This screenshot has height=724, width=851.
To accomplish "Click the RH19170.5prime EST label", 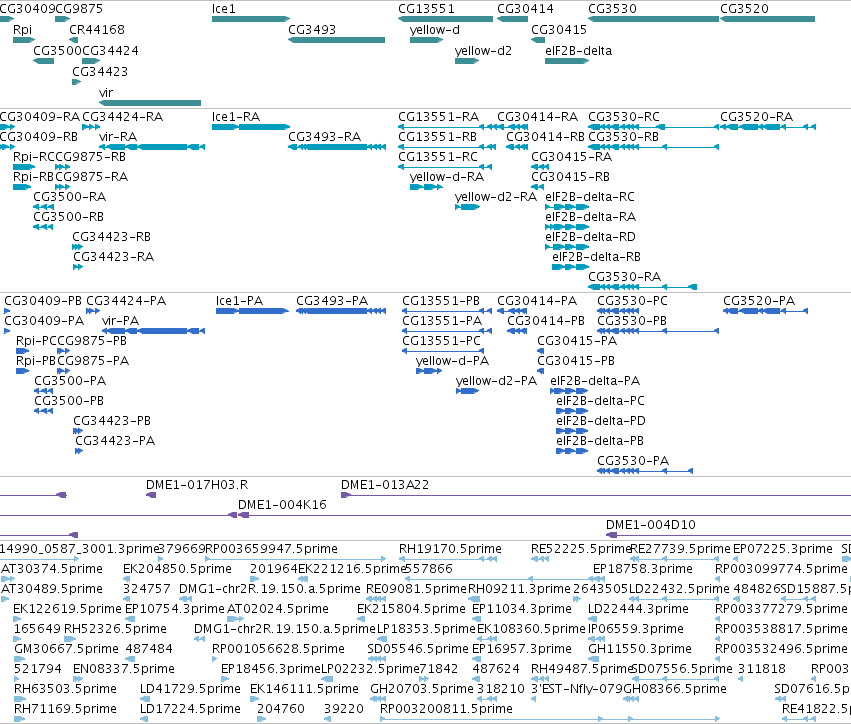I will [x=450, y=549].
